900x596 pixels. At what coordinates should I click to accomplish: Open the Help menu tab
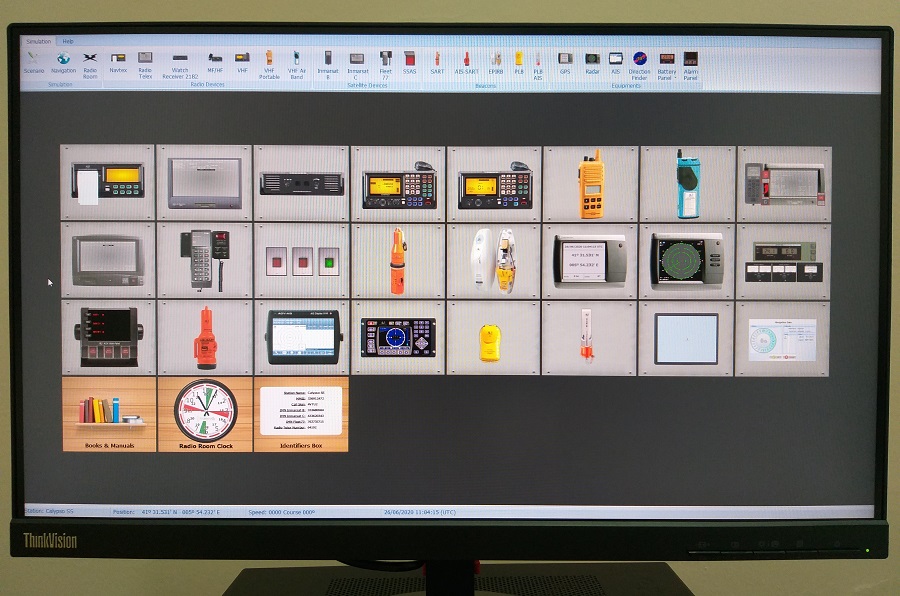(68, 41)
